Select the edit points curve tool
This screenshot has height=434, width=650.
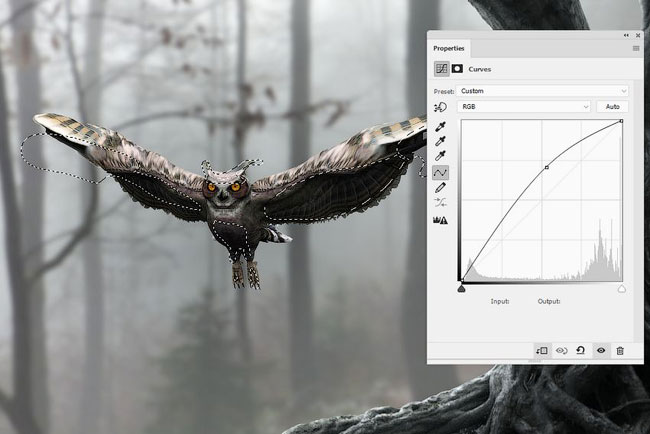tap(440, 172)
